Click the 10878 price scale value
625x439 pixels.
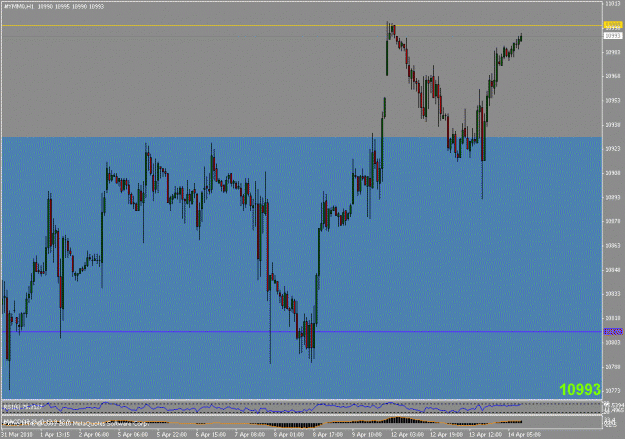[x=613, y=221]
